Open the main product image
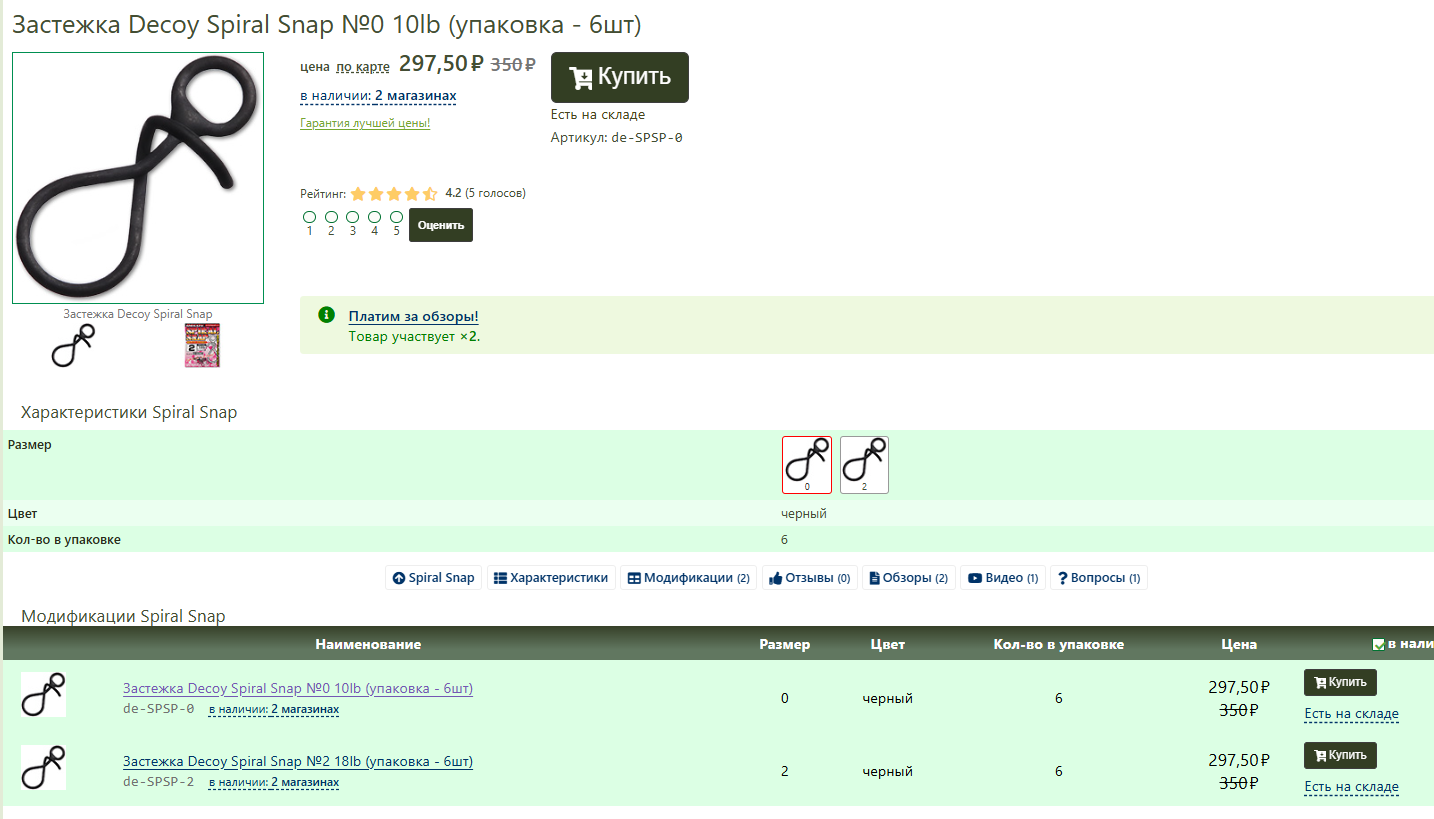This screenshot has width=1434, height=819. pyautogui.click(x=138, y=178)
